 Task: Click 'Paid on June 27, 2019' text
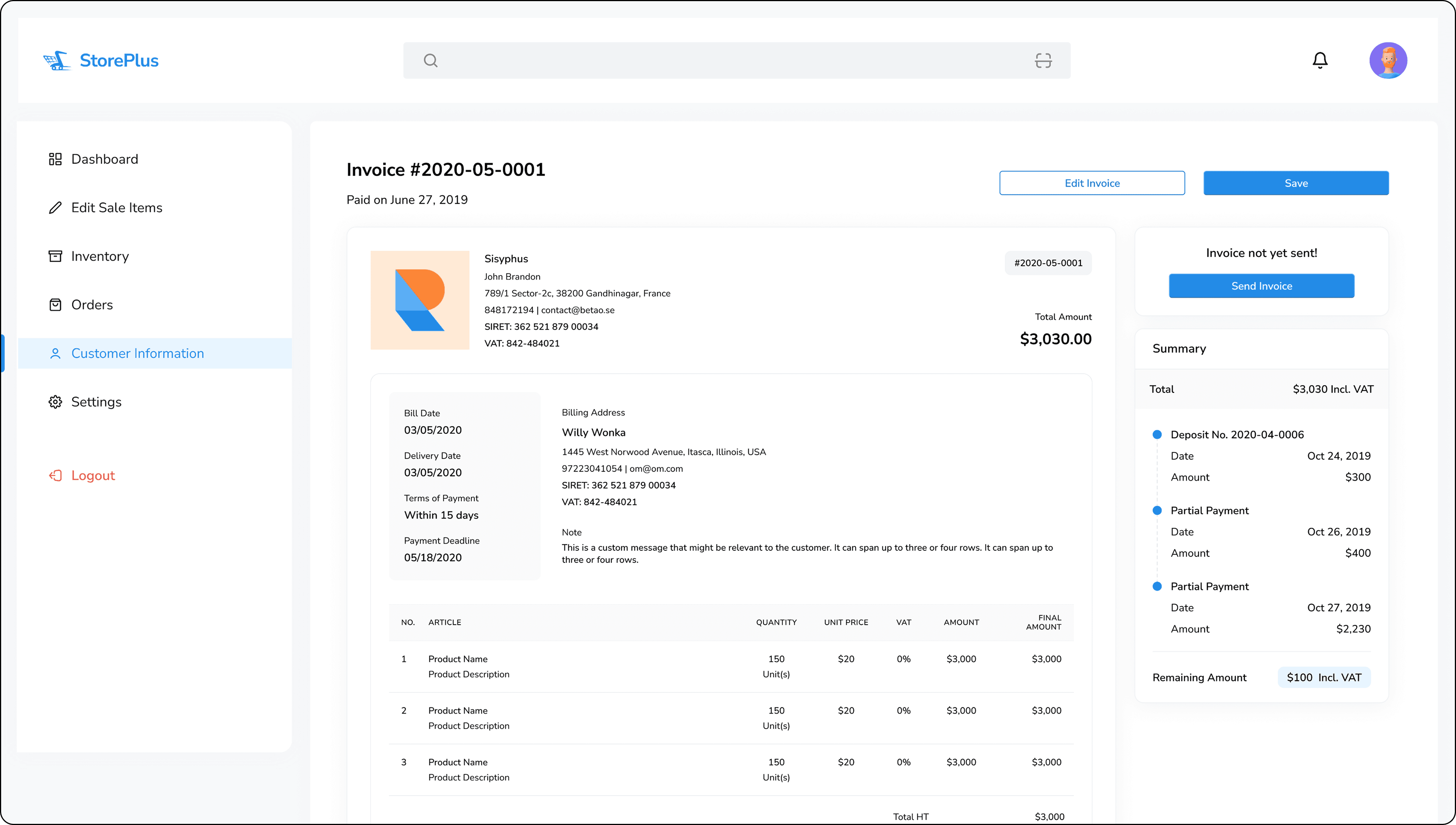click(x=407, y=200)
